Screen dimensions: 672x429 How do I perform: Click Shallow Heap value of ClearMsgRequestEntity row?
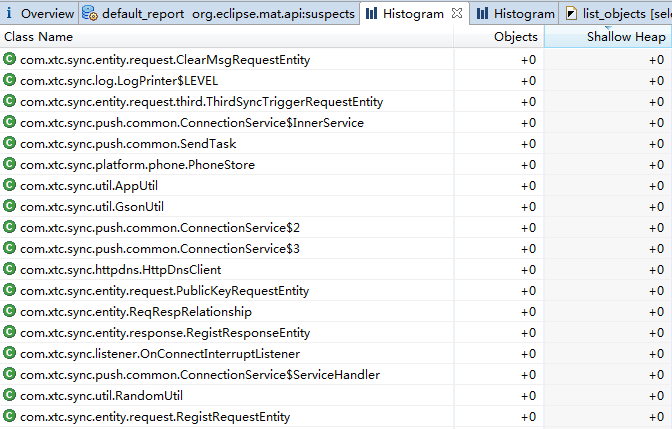(x=657, y=60)
